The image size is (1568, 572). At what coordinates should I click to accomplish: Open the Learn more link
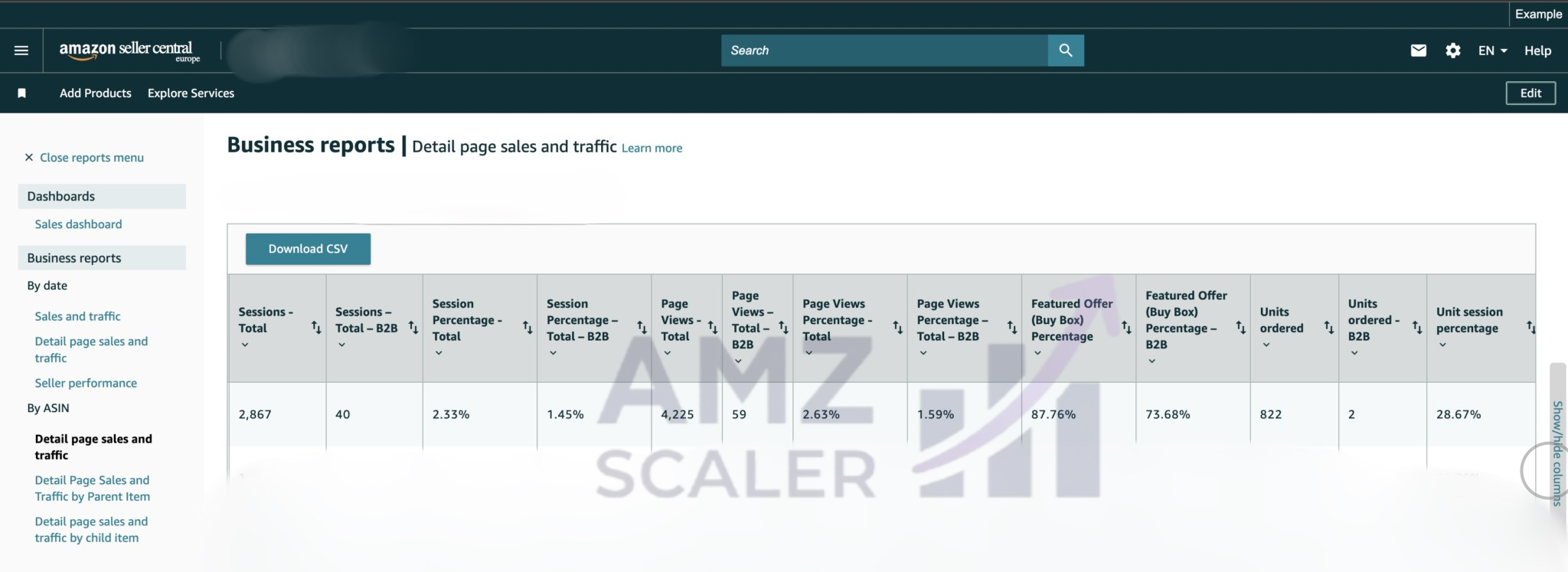[652, 149]
